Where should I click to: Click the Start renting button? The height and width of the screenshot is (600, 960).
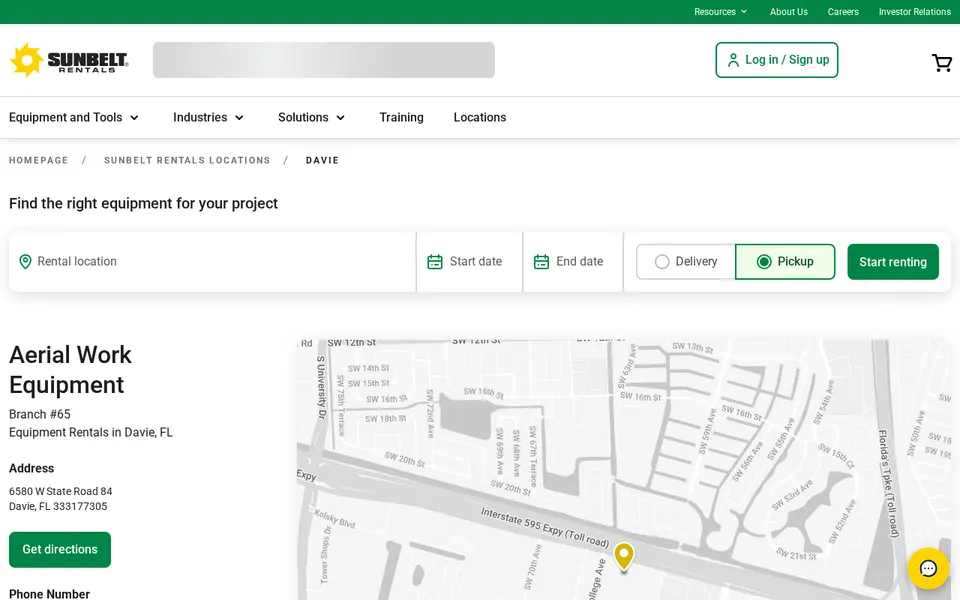(x=893, y=262)
